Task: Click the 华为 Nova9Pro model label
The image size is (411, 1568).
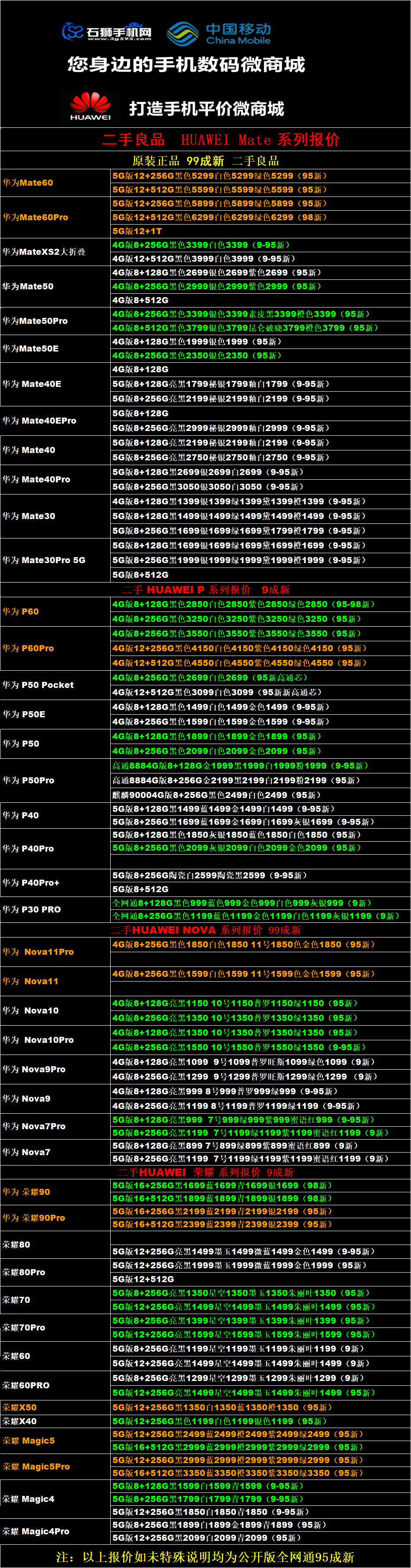Action: [x=33, y=1070]
